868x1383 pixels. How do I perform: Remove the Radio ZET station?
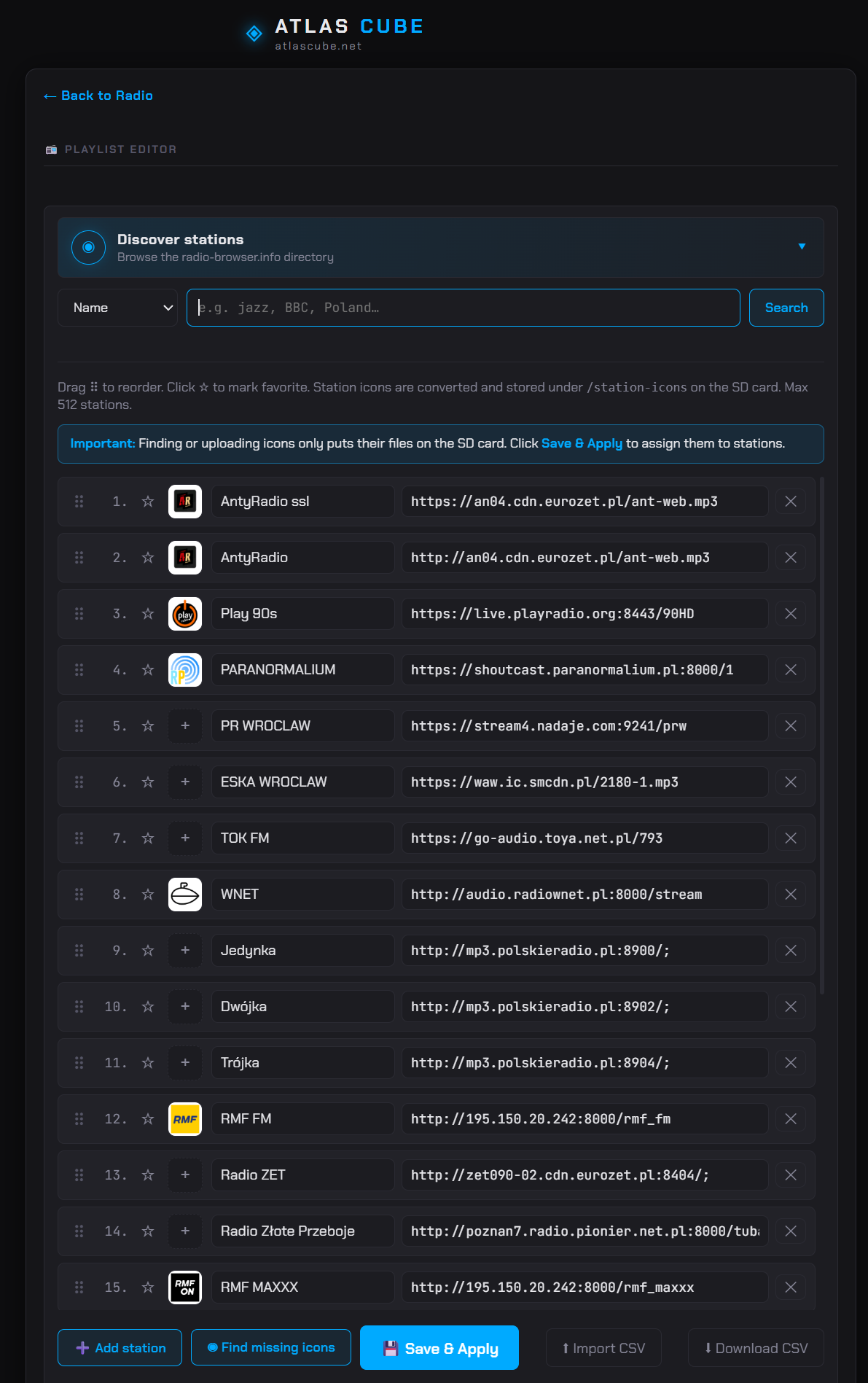791,1175
